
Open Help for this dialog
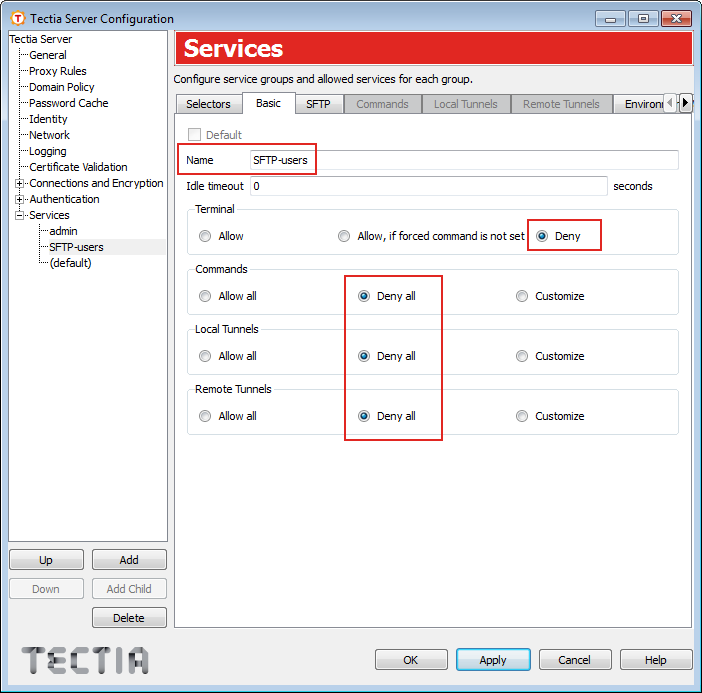point(656,660)
